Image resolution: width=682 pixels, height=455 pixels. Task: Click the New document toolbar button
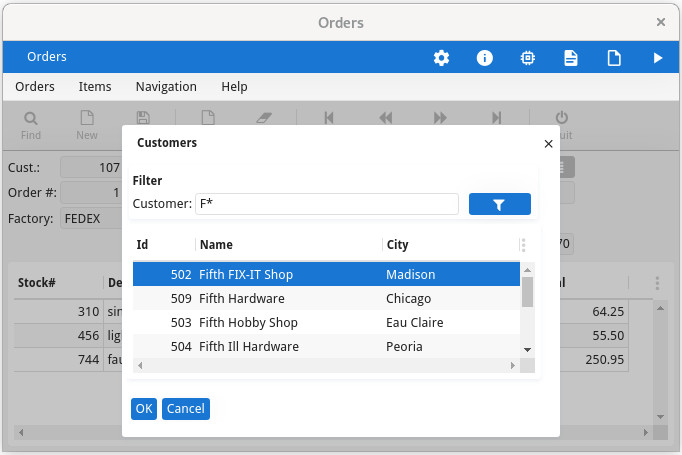[87, 126]
